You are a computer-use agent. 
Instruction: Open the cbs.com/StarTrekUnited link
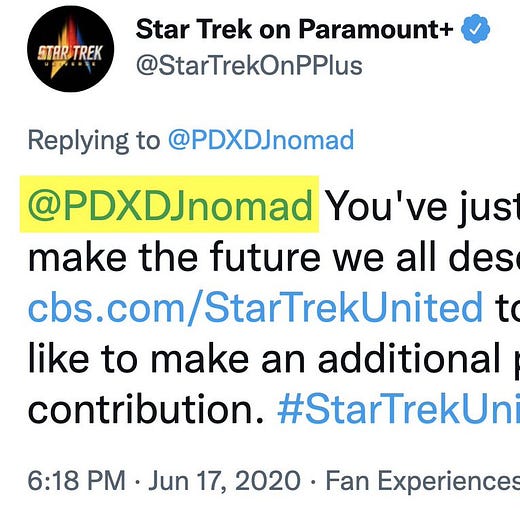point(256,307)
